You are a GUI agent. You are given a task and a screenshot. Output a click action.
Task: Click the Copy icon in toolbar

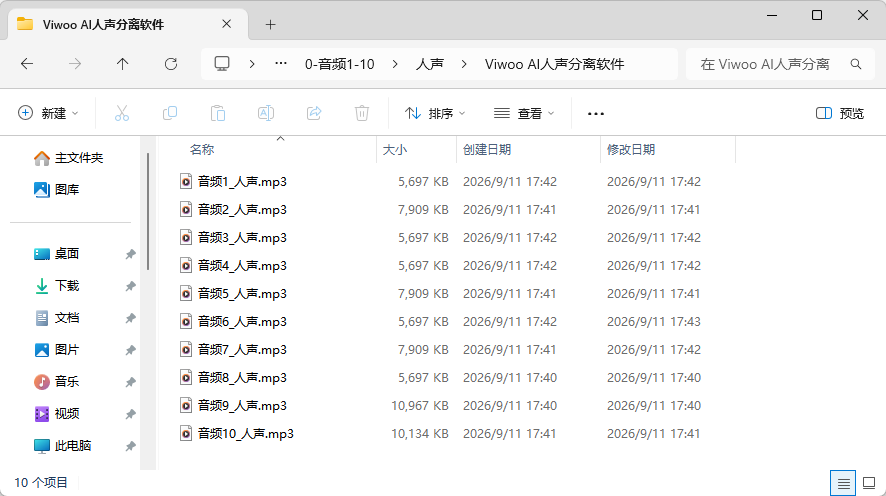(170, 114)
